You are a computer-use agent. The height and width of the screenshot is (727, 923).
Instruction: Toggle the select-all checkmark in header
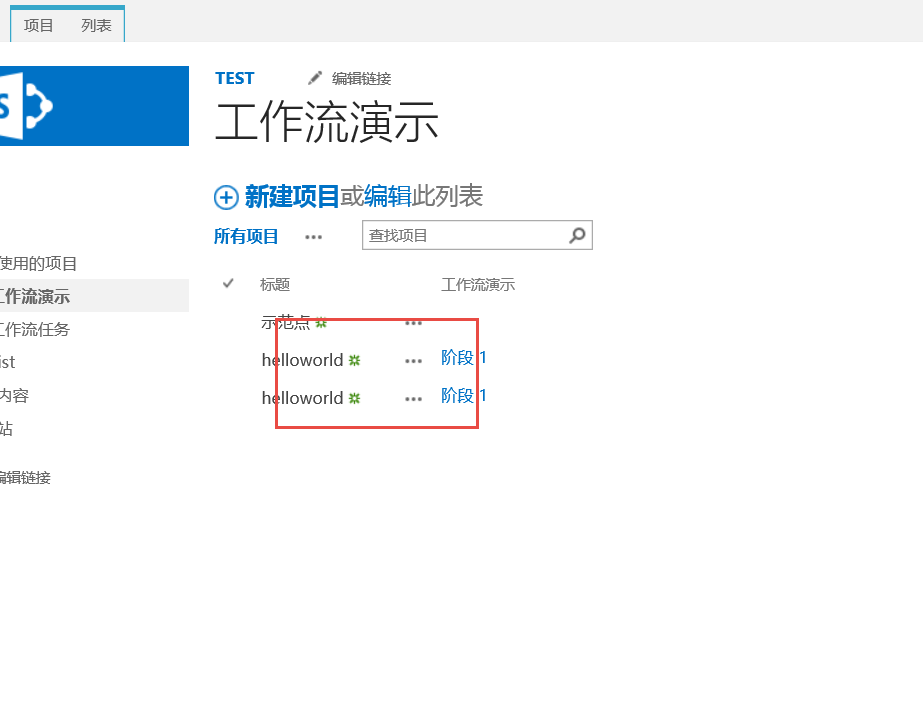pos(228,284)
